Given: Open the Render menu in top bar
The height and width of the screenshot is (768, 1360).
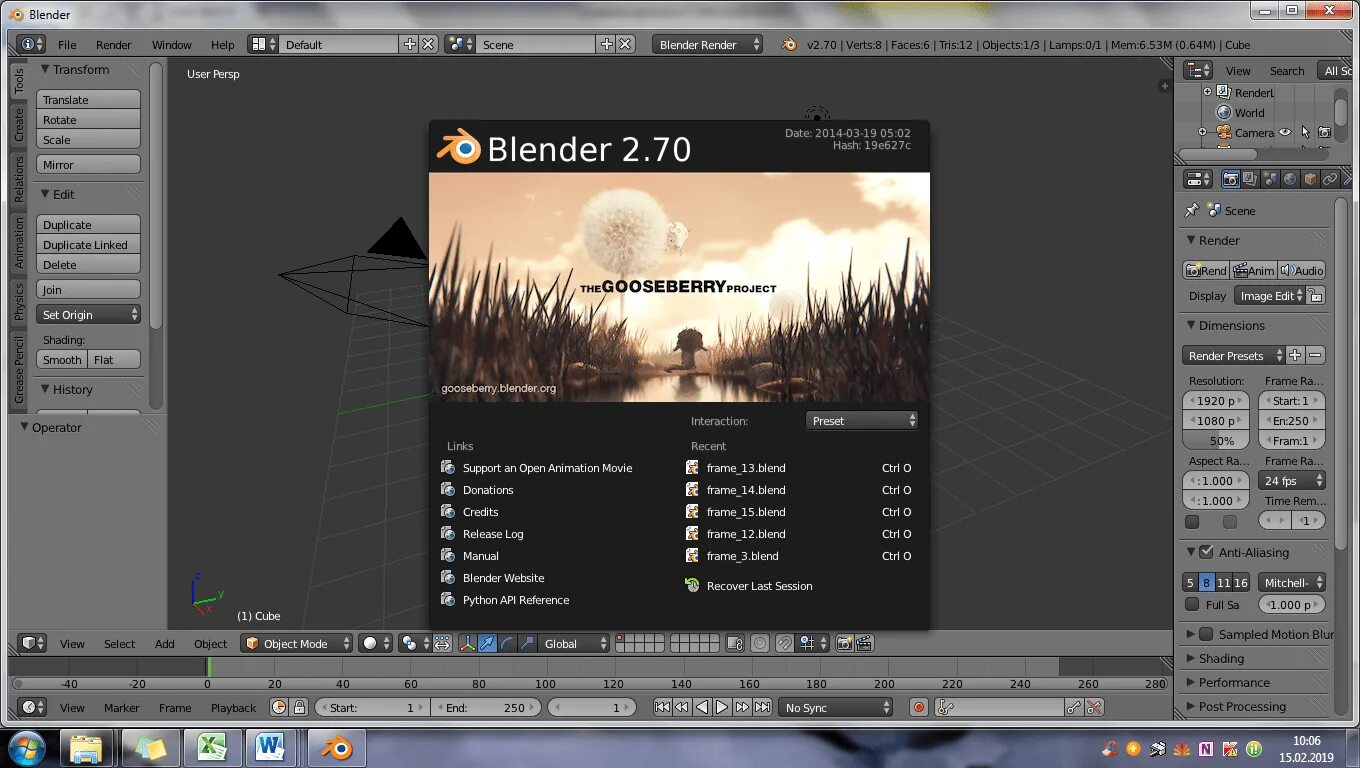Looking at the screenshot, I should pos(114,45).
